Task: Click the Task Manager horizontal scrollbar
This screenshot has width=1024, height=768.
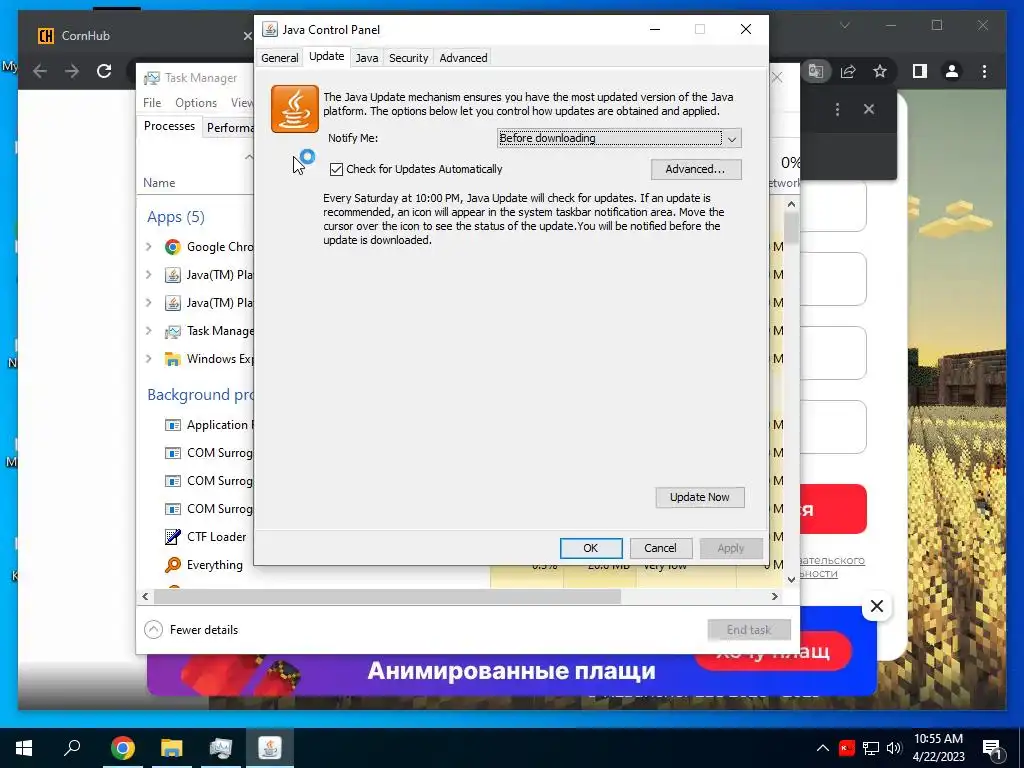Action: [x=387, y=596]
